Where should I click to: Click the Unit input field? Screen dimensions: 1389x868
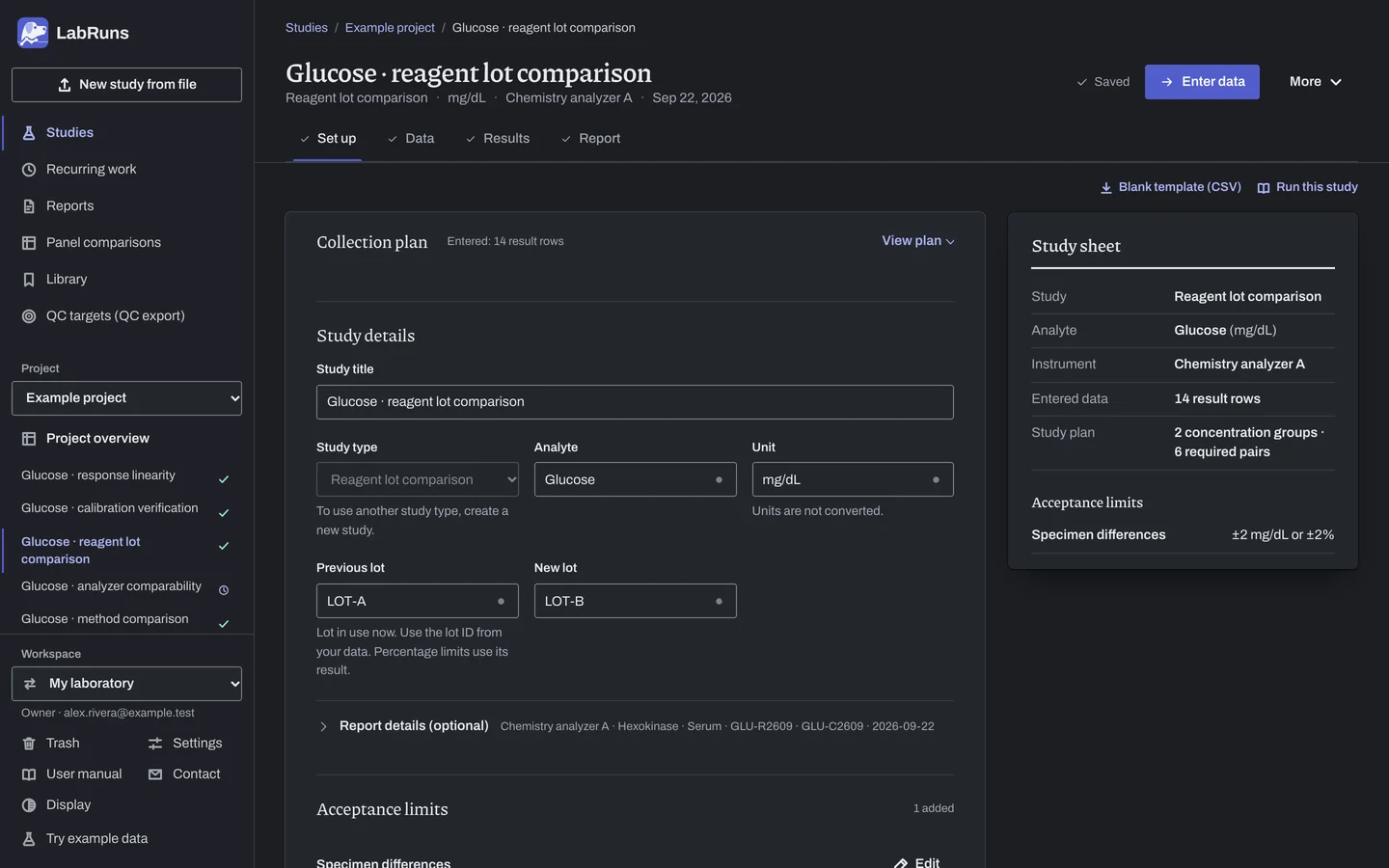coord(853,479)
